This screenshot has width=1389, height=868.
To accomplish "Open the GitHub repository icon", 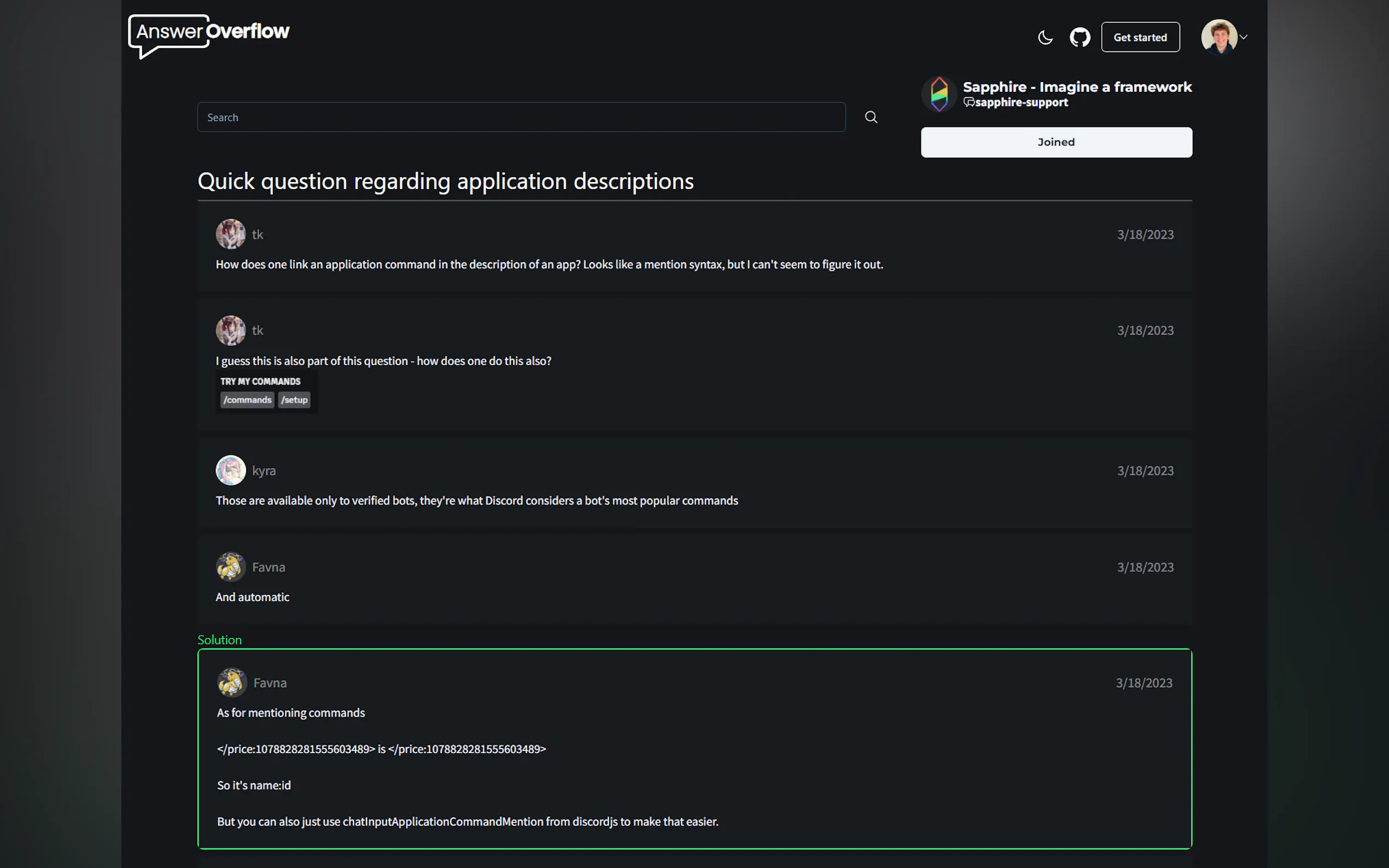I will tap(1079, 37).
